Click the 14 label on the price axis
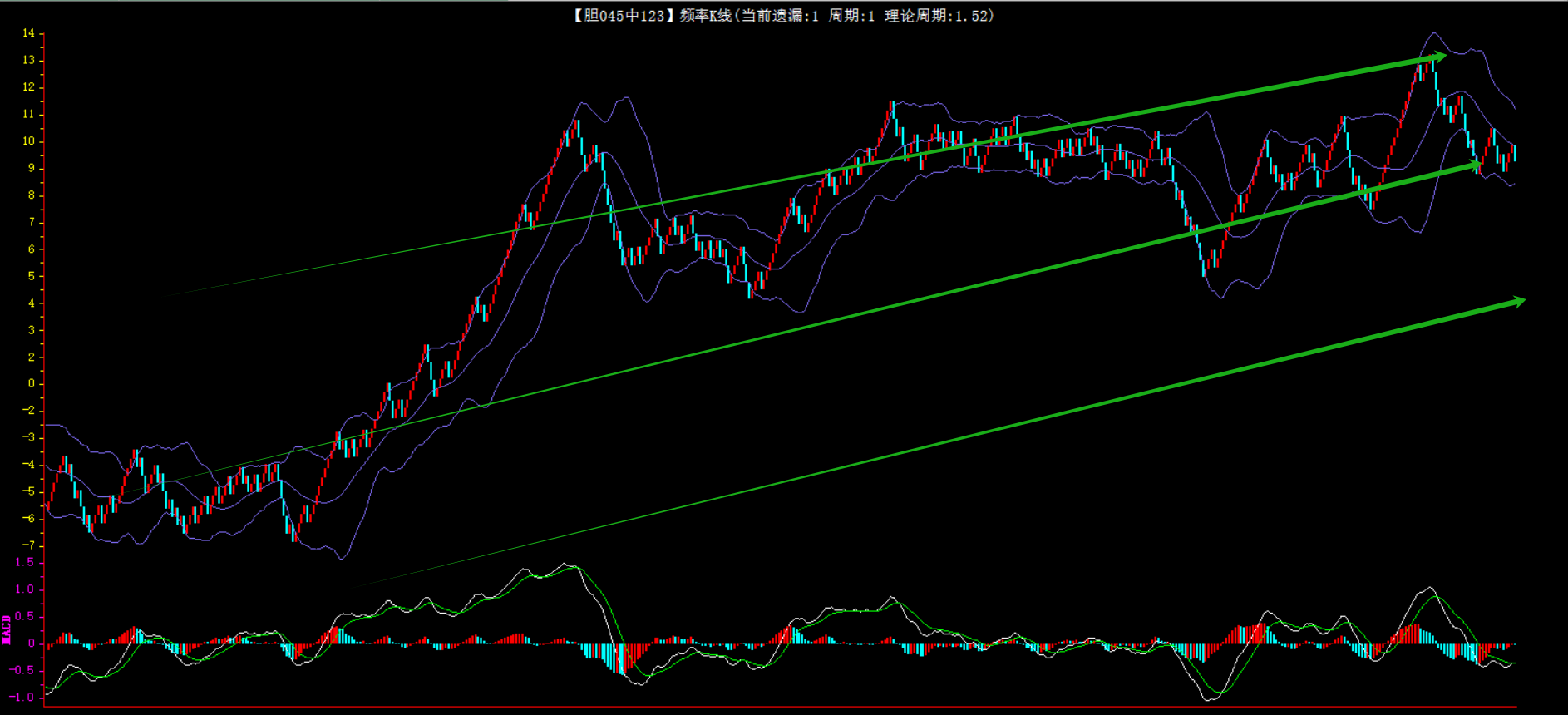Viewport: 1568px width, 715px height. pyautogui.click(x=29, y=33)
